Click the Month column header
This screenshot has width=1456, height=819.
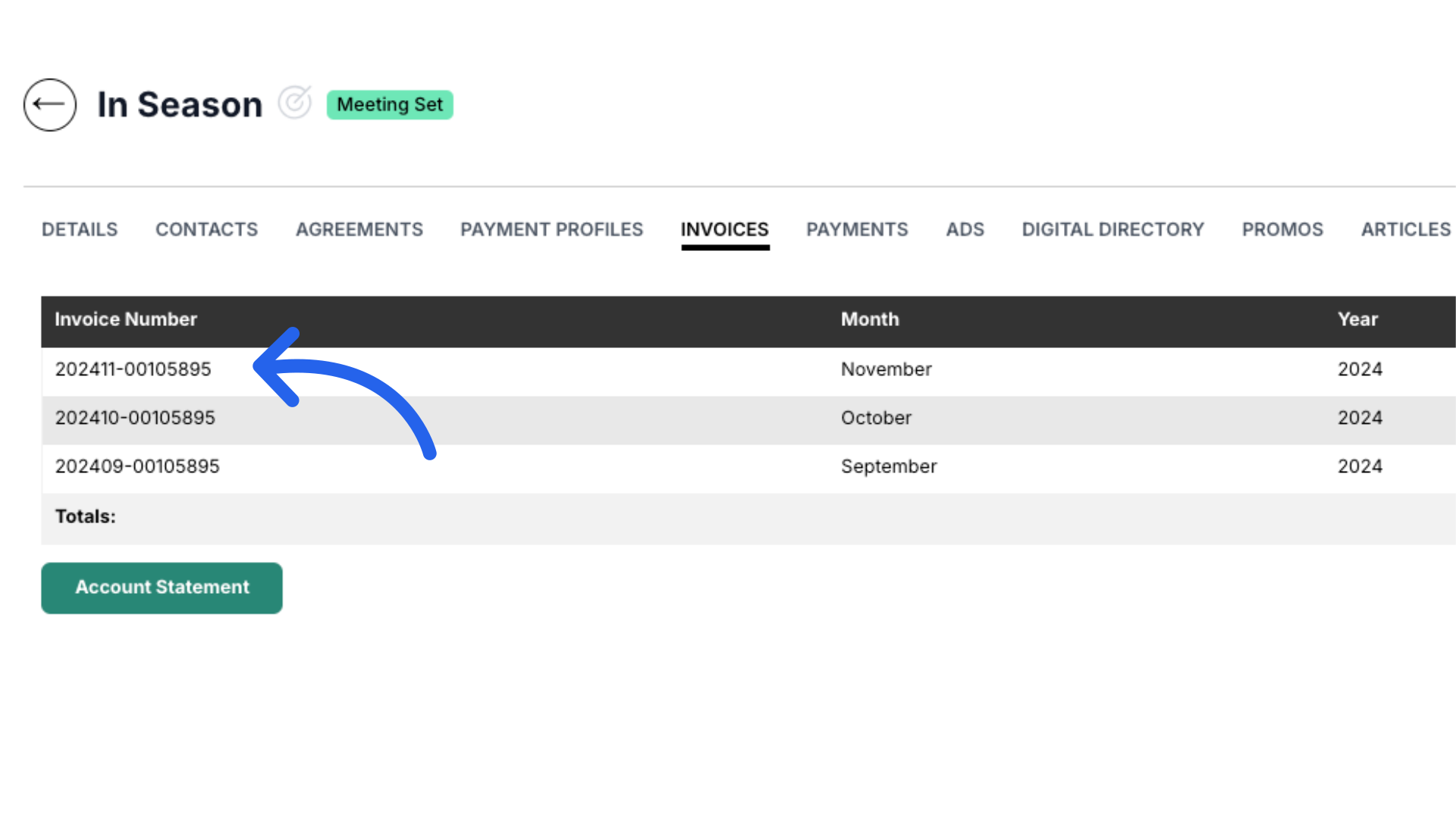click(x=870, y=319)
